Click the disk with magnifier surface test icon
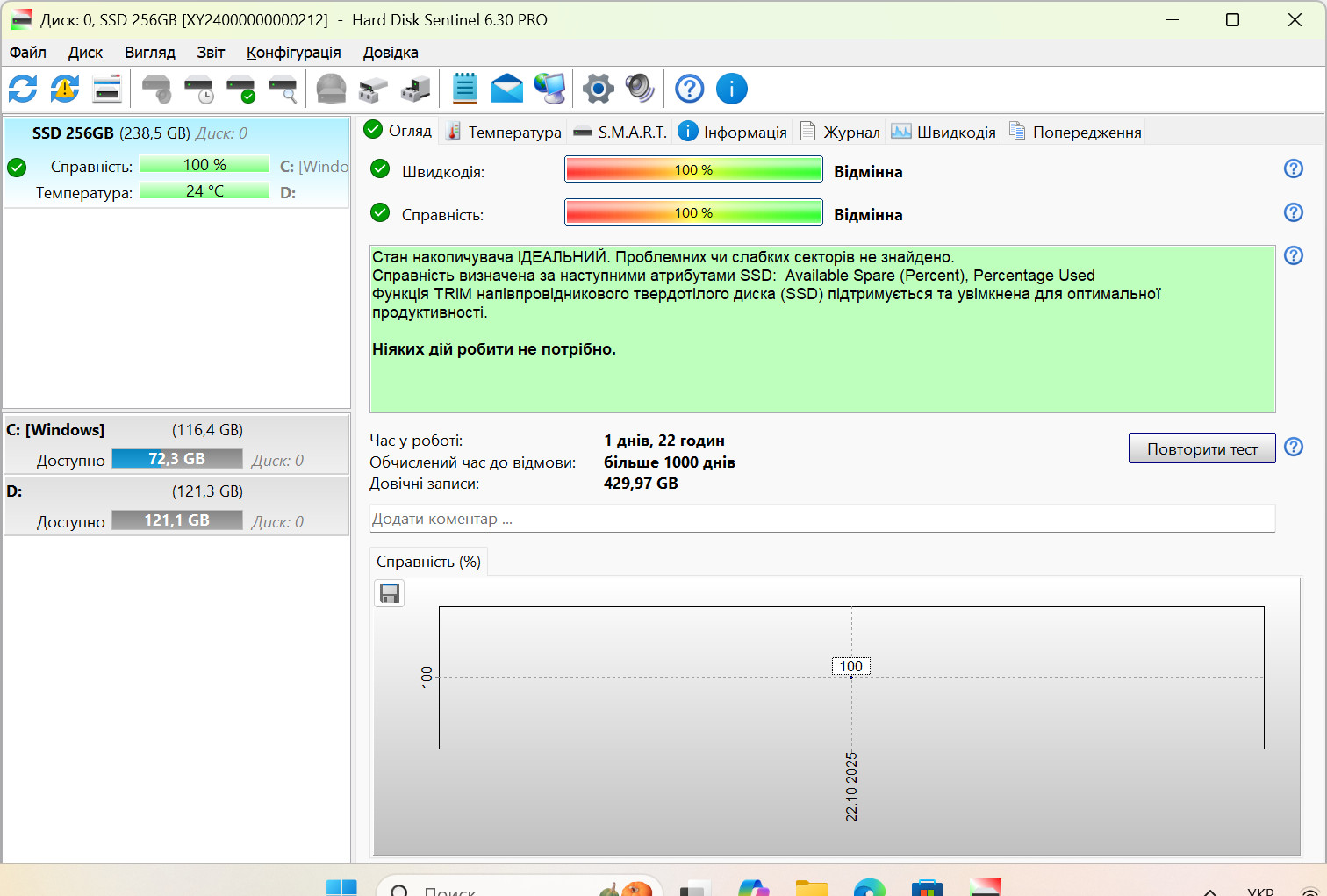This screenshot has width=1327, height=896. pos(283,89)
